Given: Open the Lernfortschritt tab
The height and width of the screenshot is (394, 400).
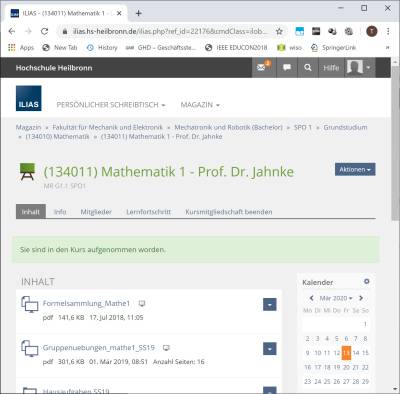Looking at the screenshot, I should (148, 212).
